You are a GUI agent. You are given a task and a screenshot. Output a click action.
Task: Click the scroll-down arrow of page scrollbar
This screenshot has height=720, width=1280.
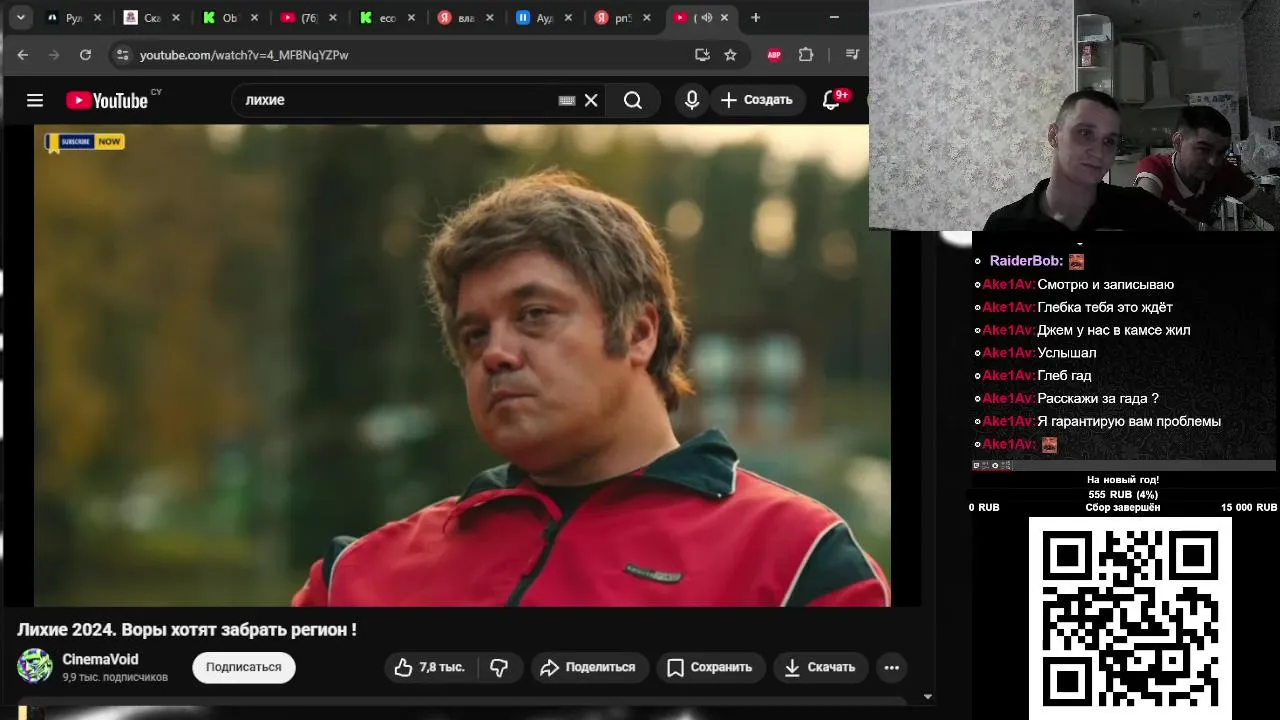927,697
